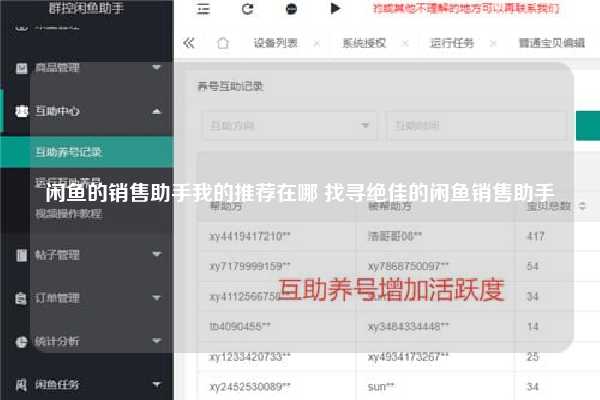This screenshot has height=400, width=600.
Task: Open the home icon tab
Action: click(x=223, y=43)
